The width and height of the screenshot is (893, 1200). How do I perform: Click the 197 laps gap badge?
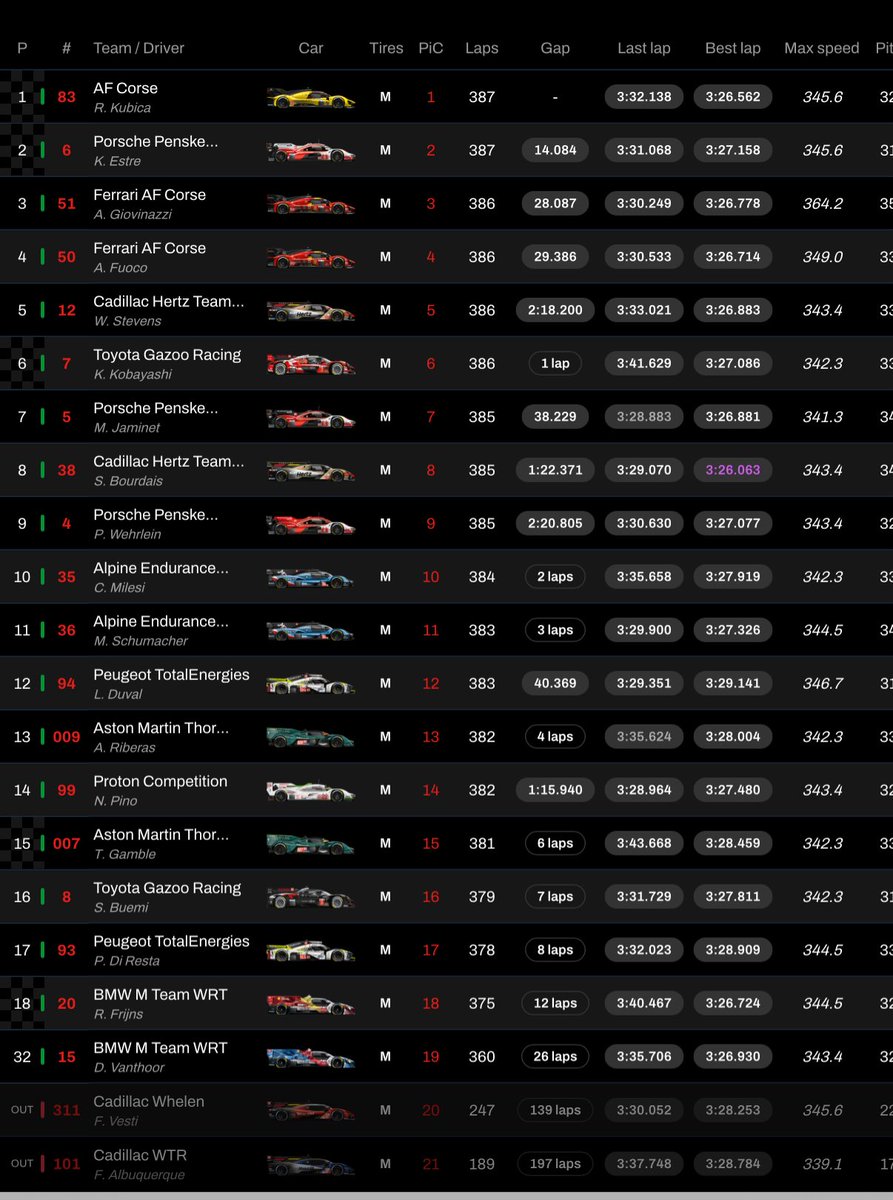click(x=555, y=1163)
